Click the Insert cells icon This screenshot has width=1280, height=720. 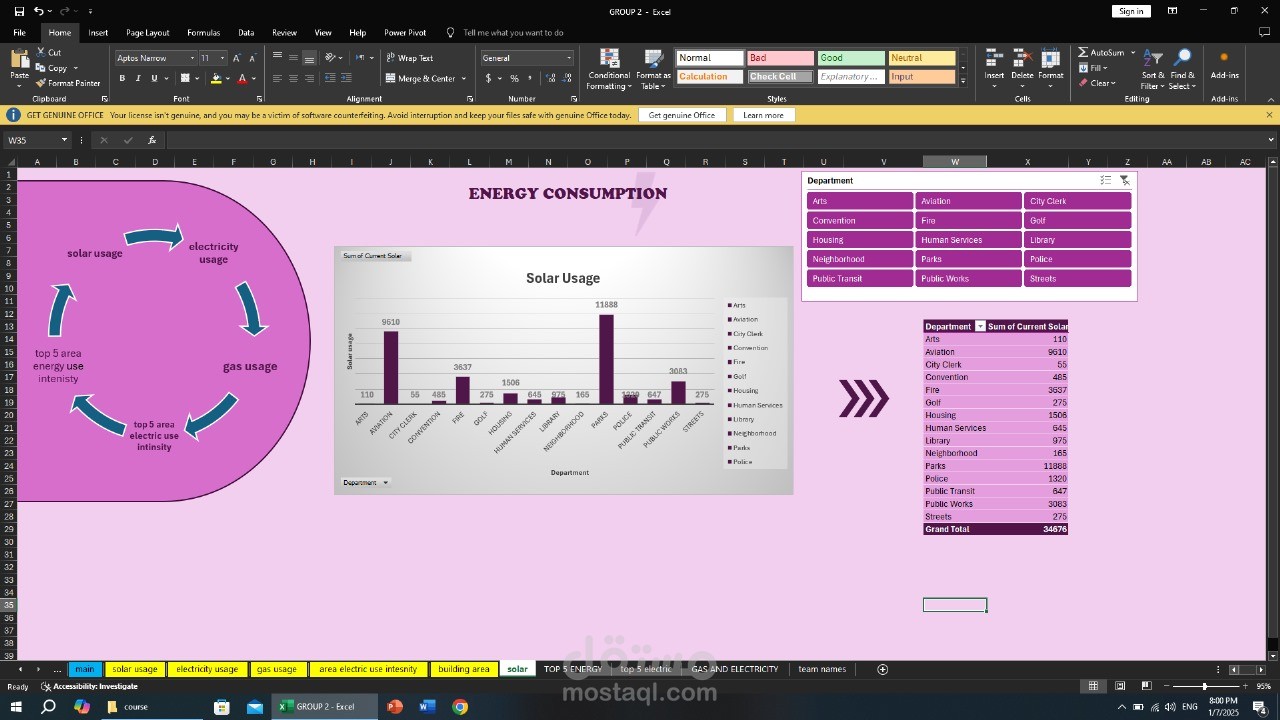pyautogui.click(x=993, y=59)
